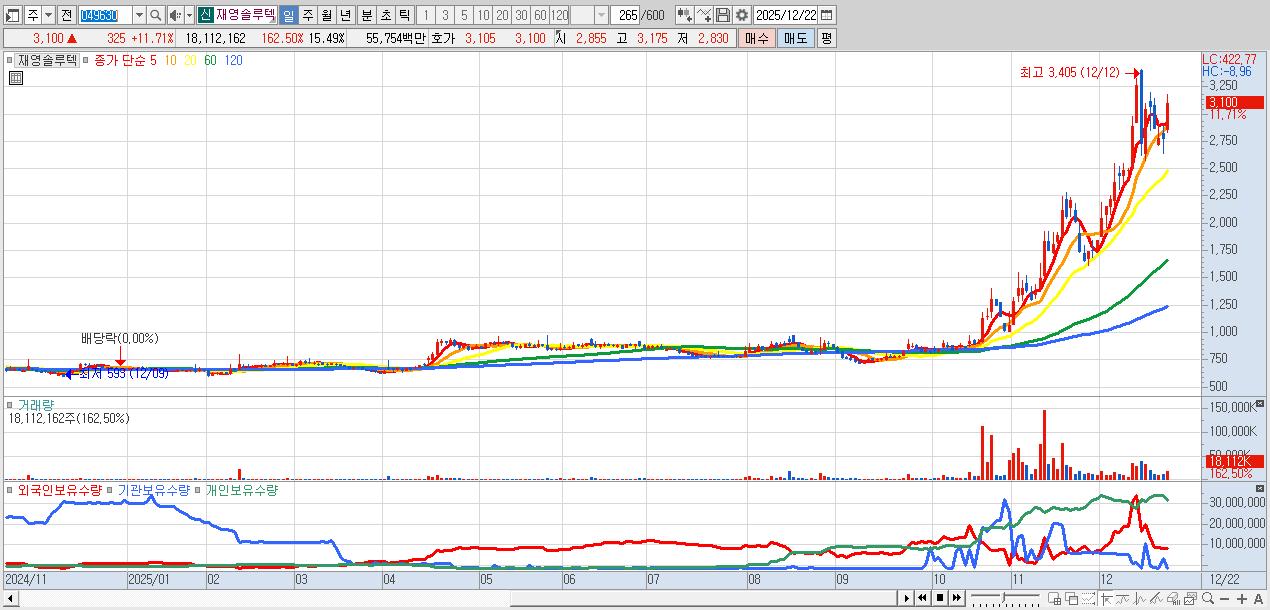This screenshot has width=1270, height=610.
Task: Open the custom interval dropdown arrow
Action: 601,15
